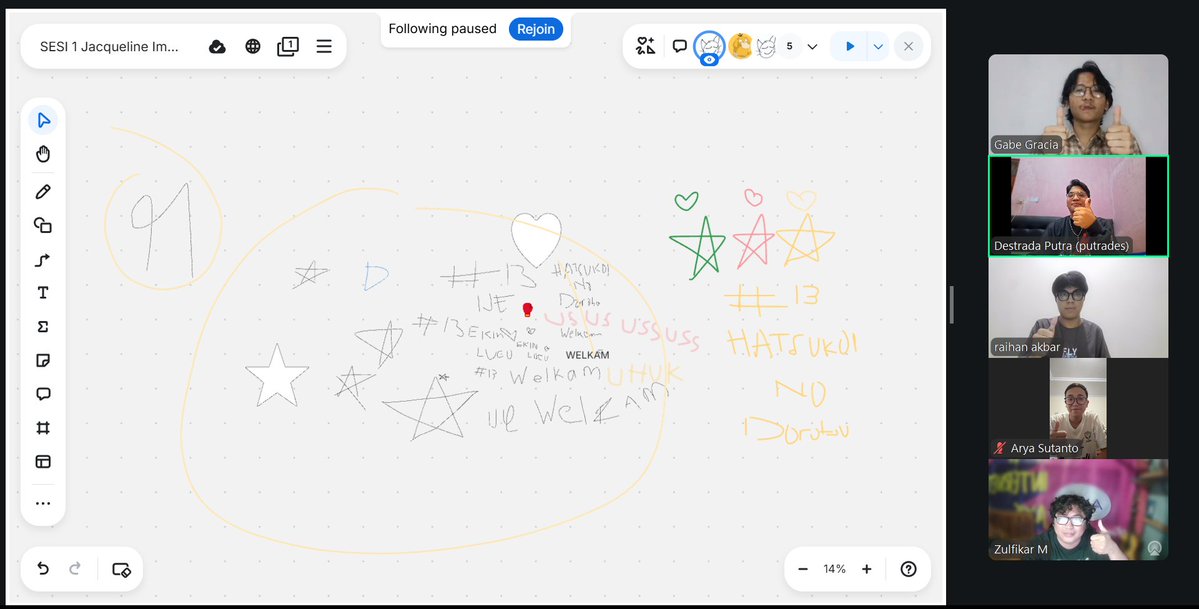Click the cloud saved status icon
Viewport: 1199px width, 609px height.
(x=217, y=47)
